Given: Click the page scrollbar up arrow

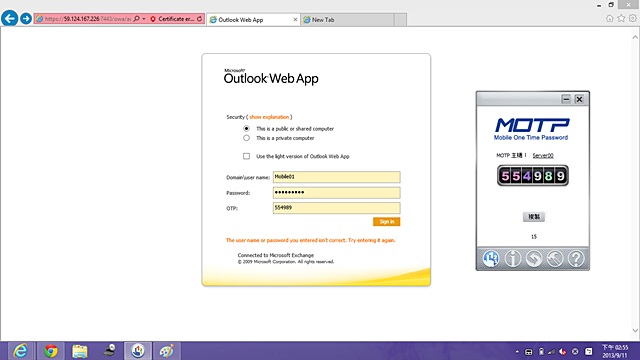Looking at the screenshot, I should (x=635, y=37).
